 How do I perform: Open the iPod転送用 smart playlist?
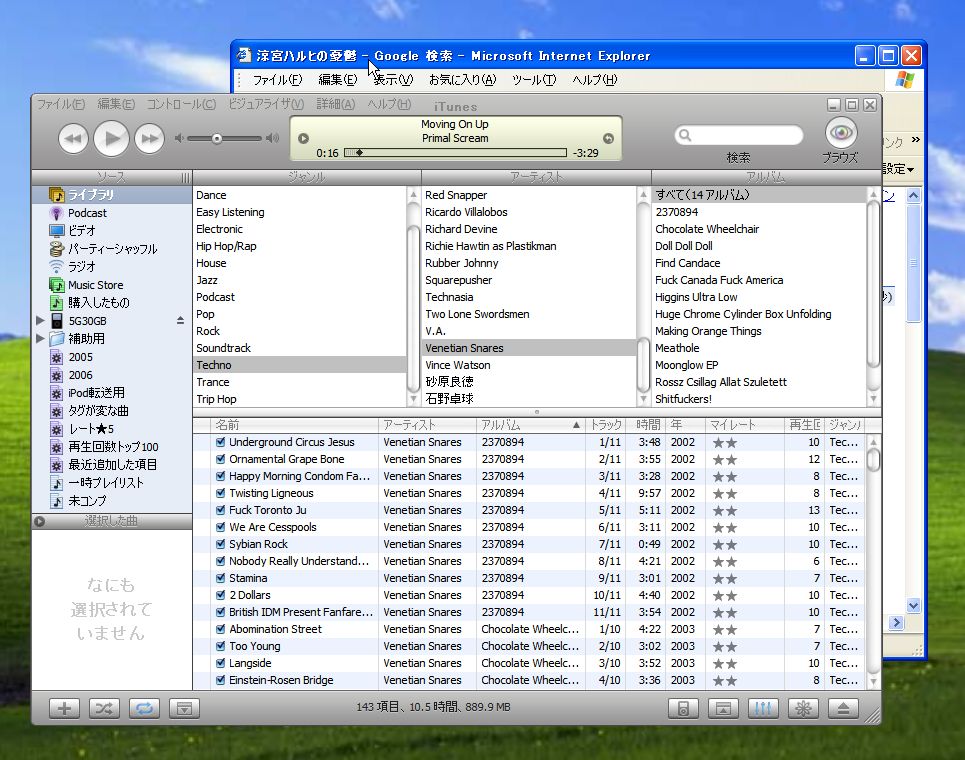(x=112, y=393)
